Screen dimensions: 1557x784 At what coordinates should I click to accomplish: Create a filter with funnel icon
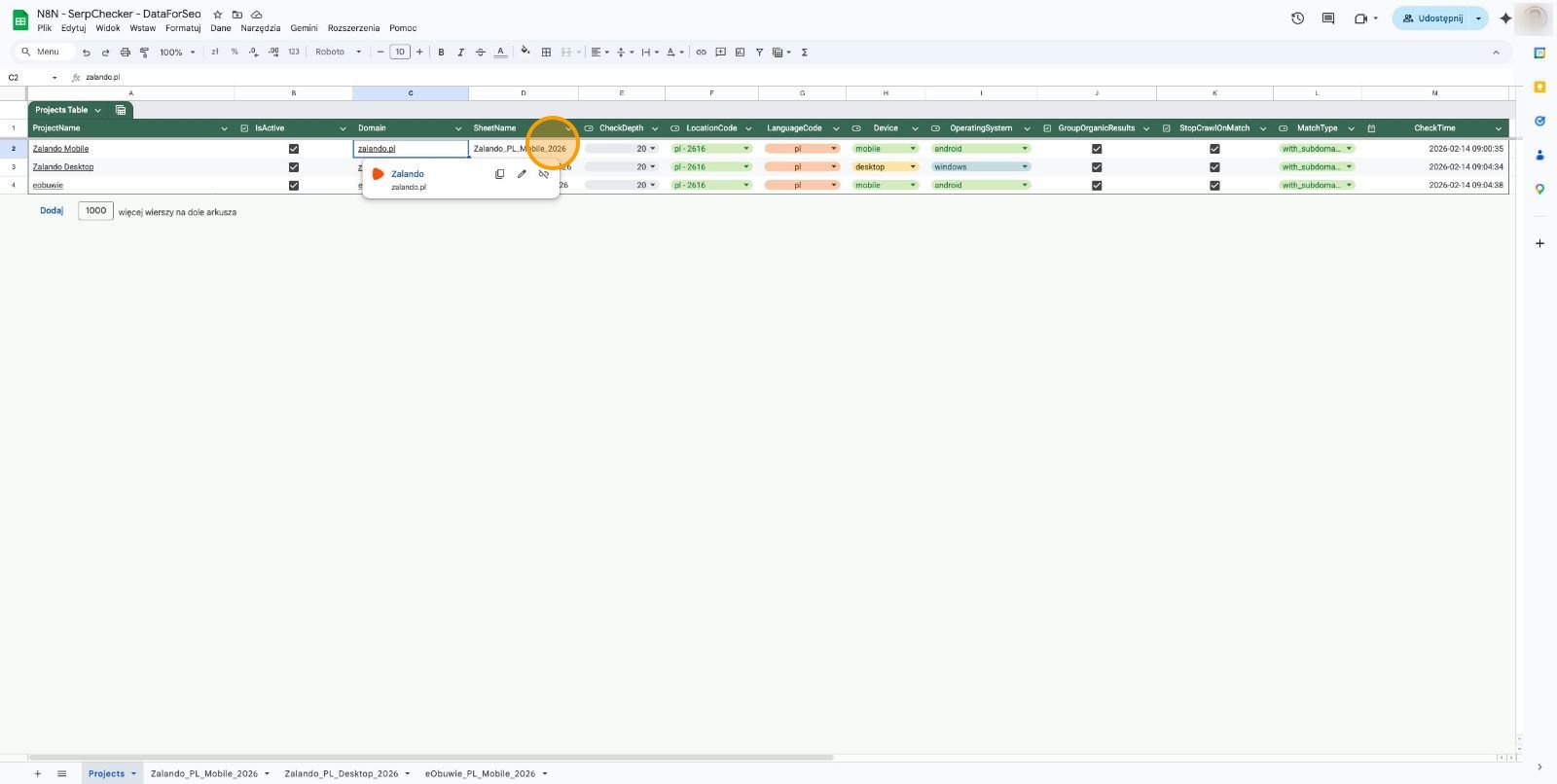759,53
